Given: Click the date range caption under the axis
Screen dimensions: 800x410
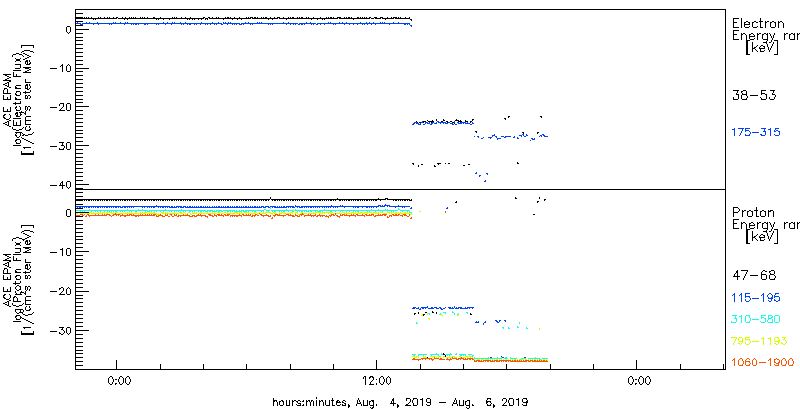Looking at the screenshot, I should [x=401, y=401].
